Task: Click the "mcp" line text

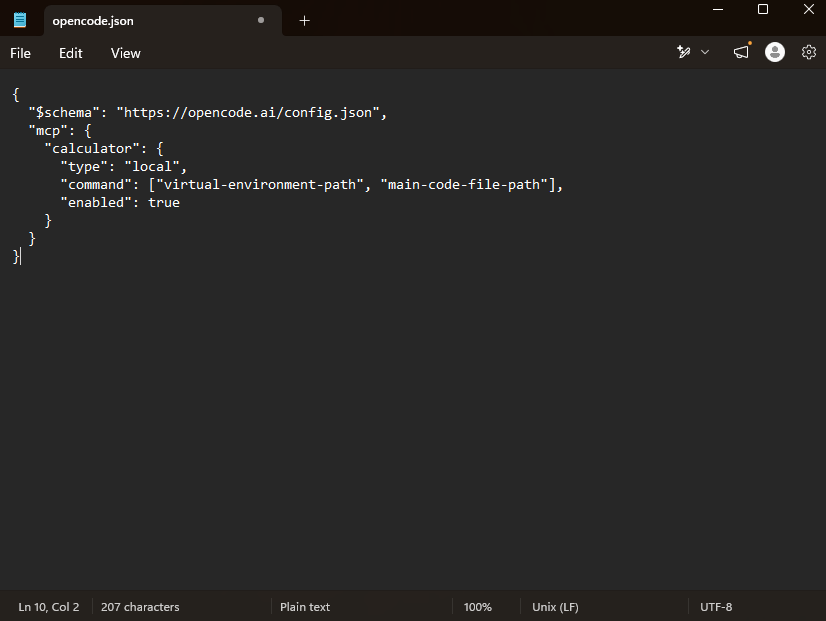Action: click(60, 131)
